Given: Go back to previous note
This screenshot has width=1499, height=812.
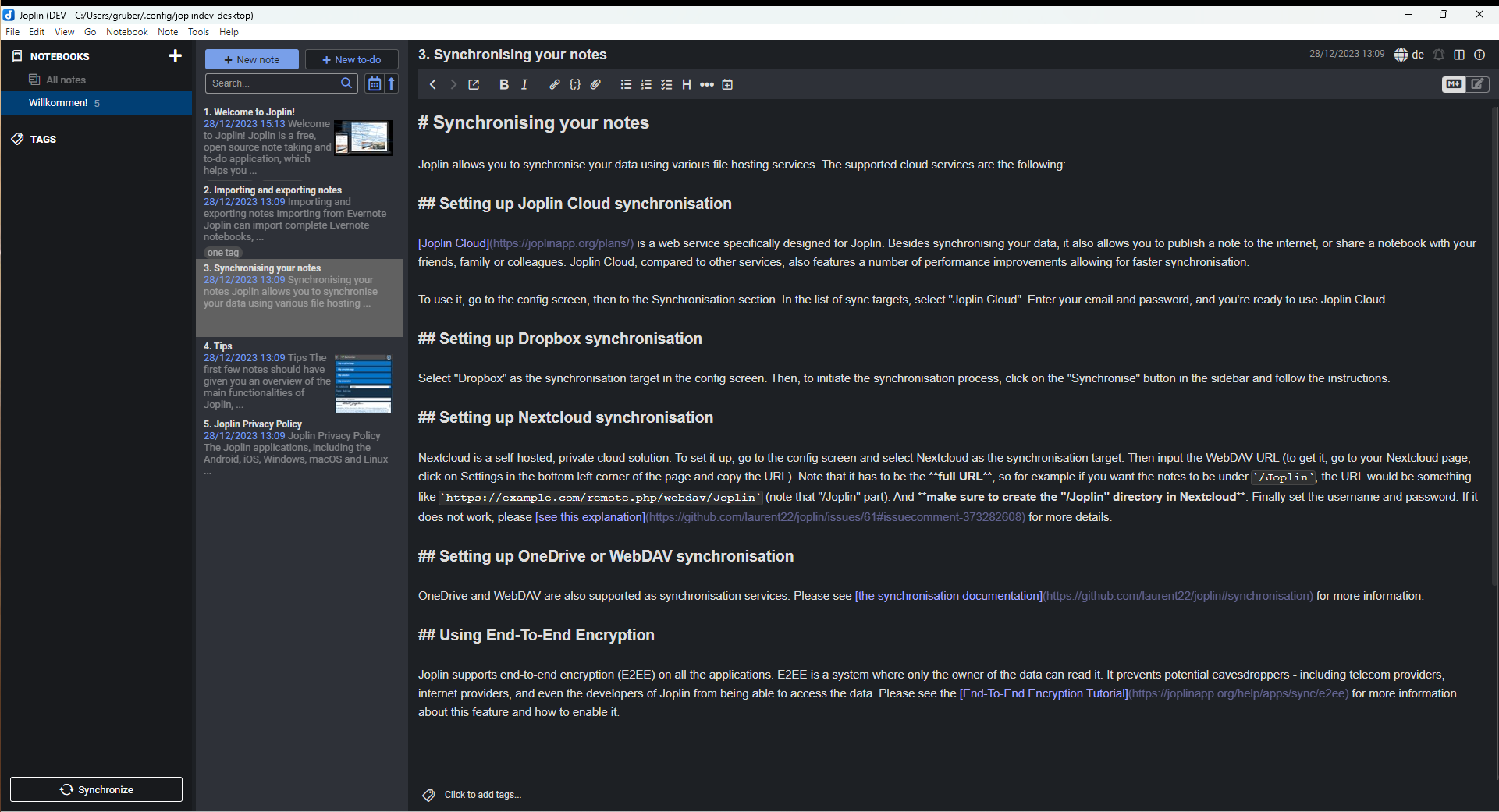Looking at the screenshot, I should 433,84.
